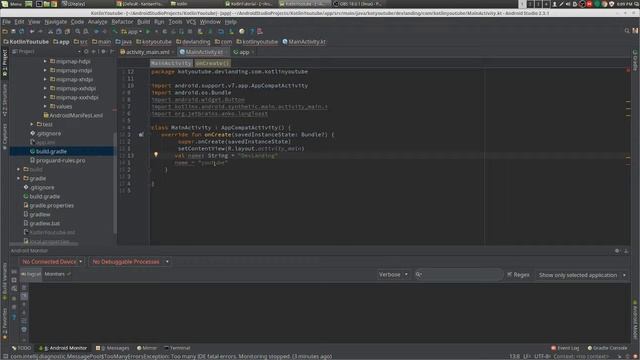Switch to the app editor tab
This screenshot has height=360, width=640.
point(244,52)
